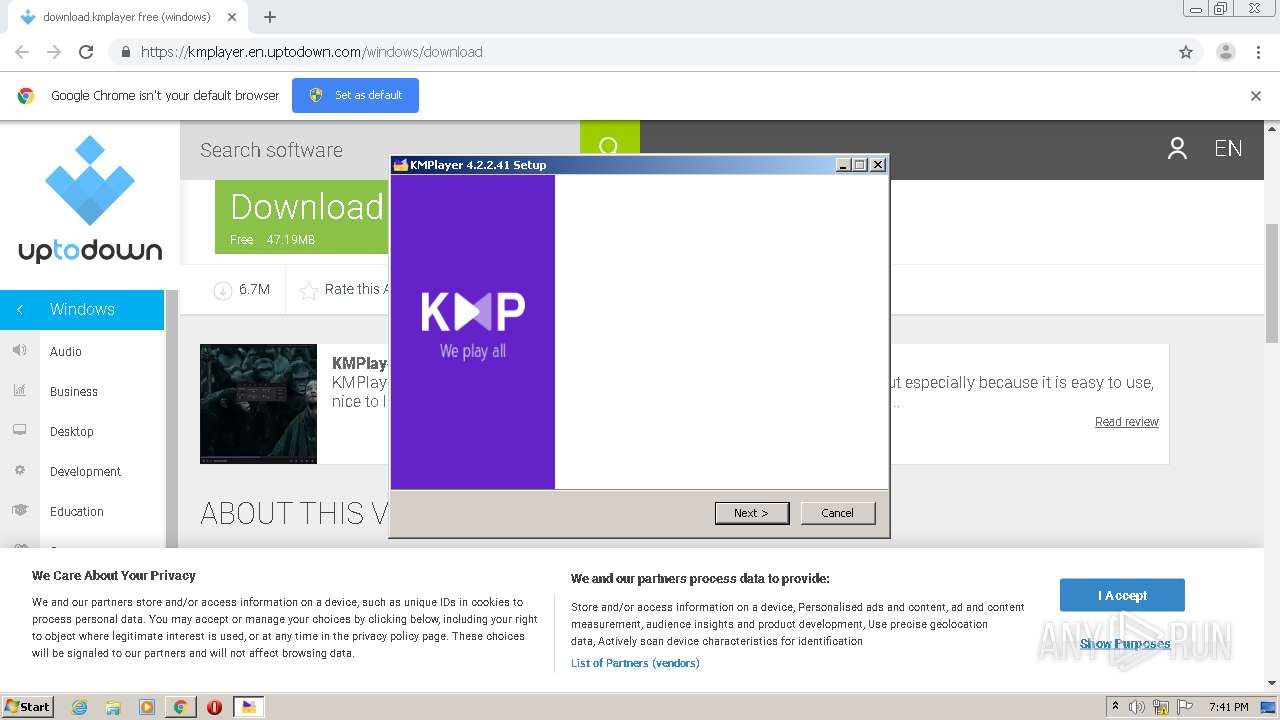Collapse the Windows category back arrow

(19, 310)
